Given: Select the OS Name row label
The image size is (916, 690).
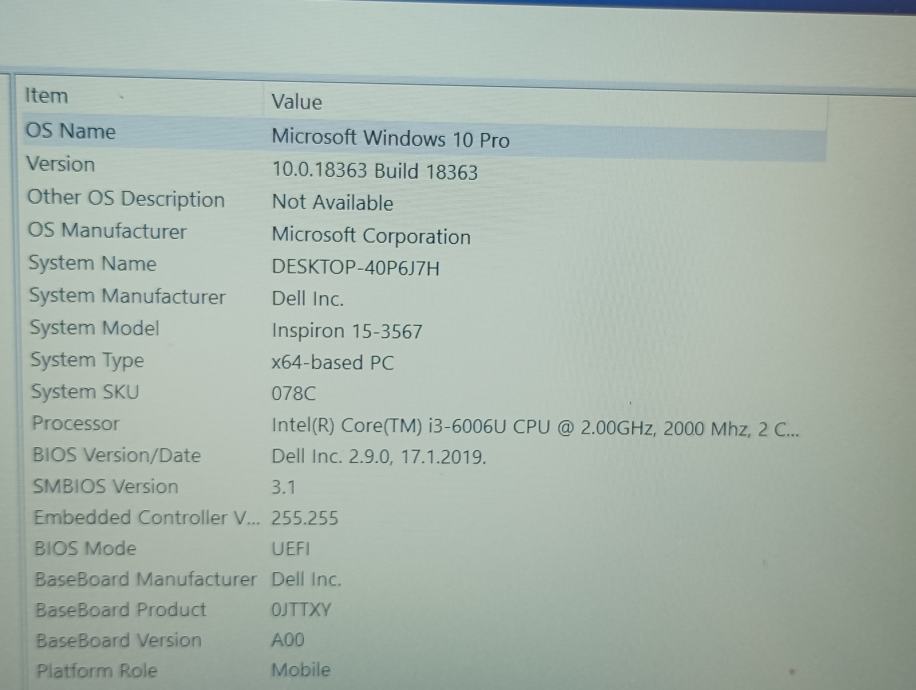Looking at the screenshot, I should (x=70, y=130).
